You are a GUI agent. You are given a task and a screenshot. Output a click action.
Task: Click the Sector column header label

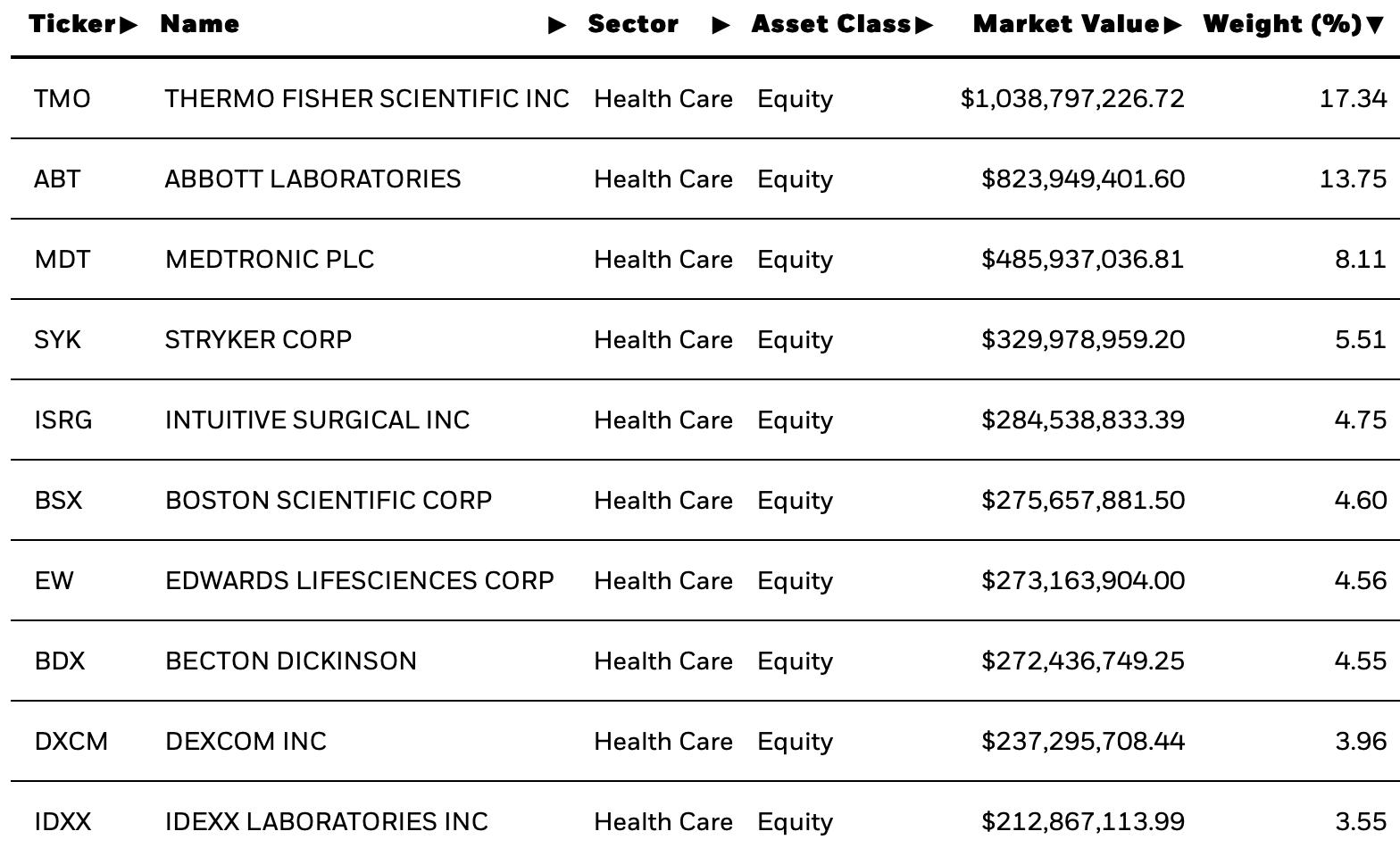[x=633, y=24]
